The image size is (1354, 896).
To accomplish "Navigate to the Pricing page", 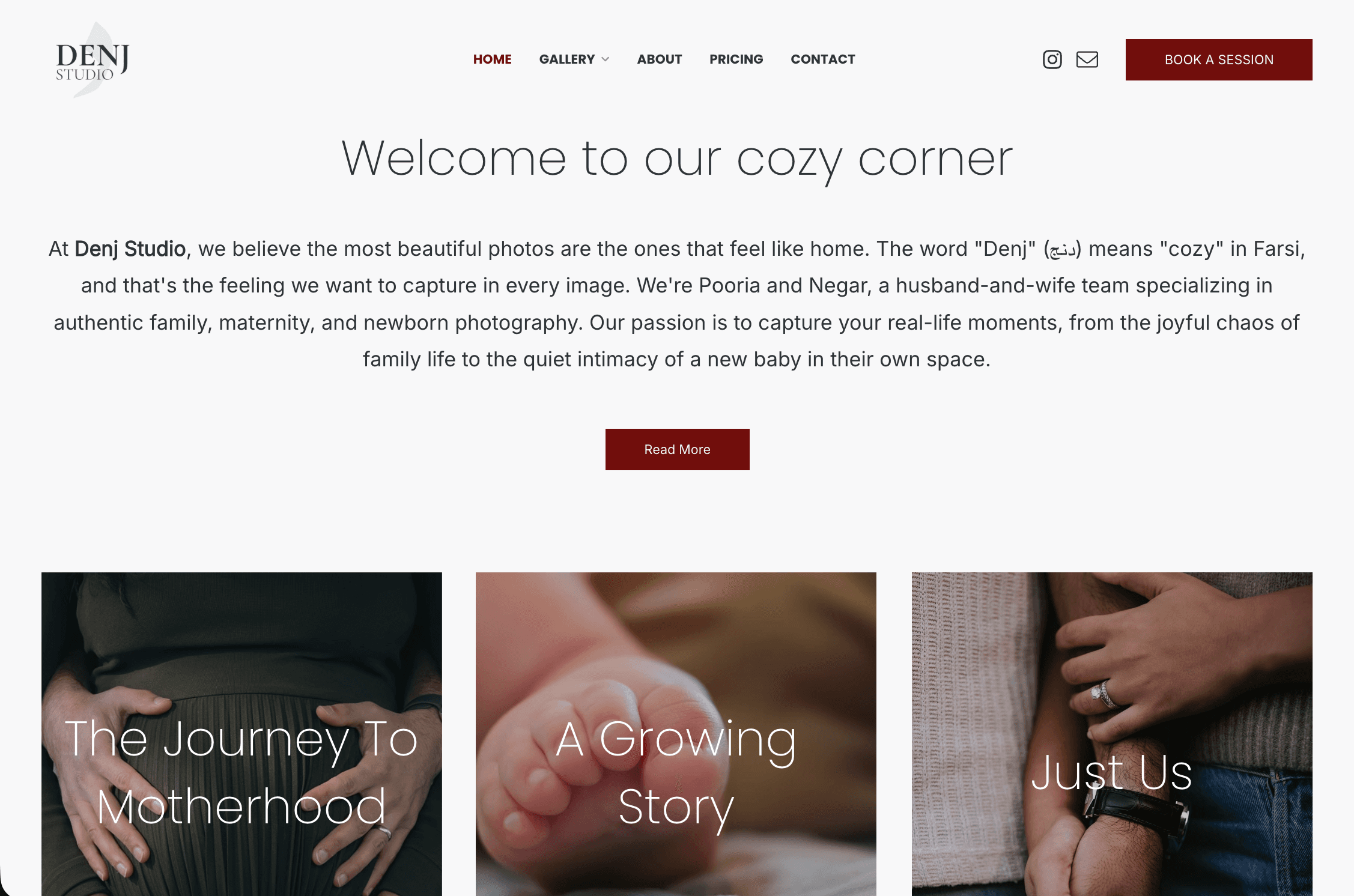I will click(x=736, y=59).
